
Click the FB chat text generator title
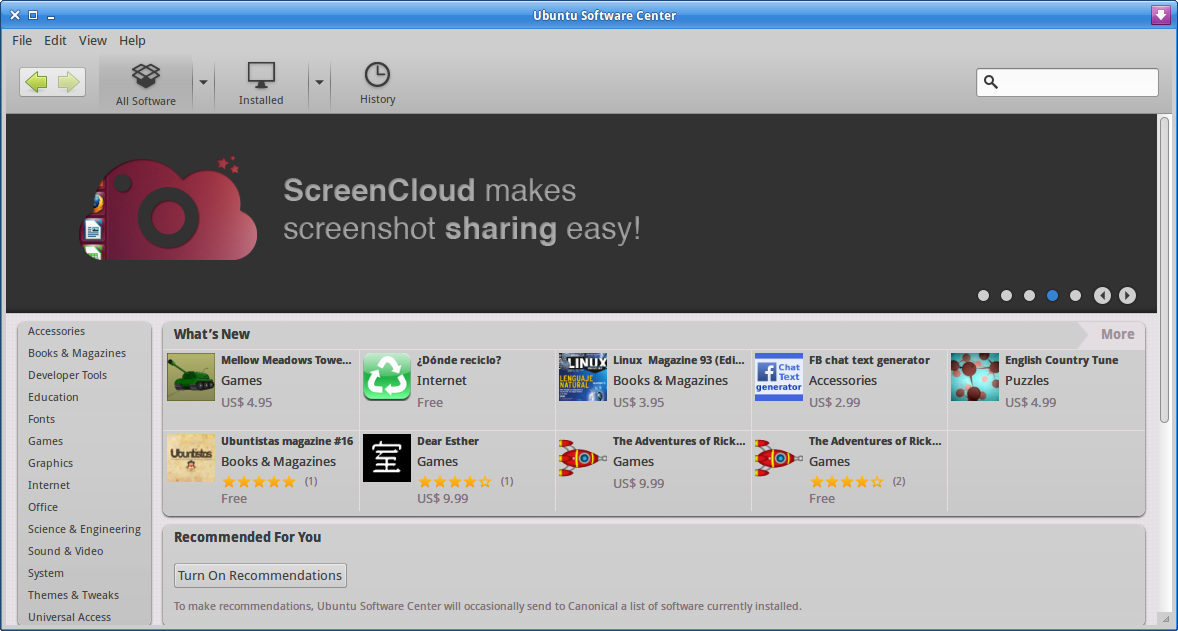pyautogui.click(x=869, y=361)
